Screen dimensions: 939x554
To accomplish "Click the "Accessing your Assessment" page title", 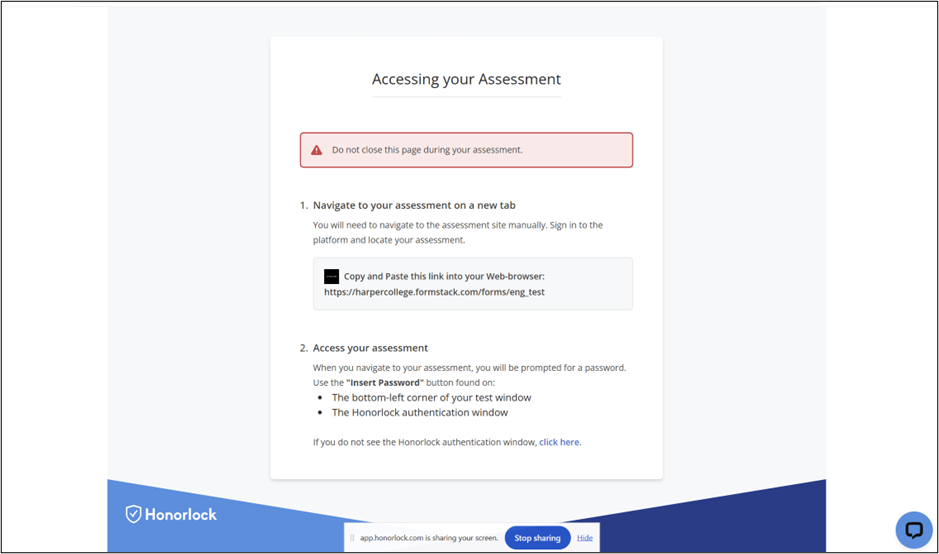I will 466,79.
